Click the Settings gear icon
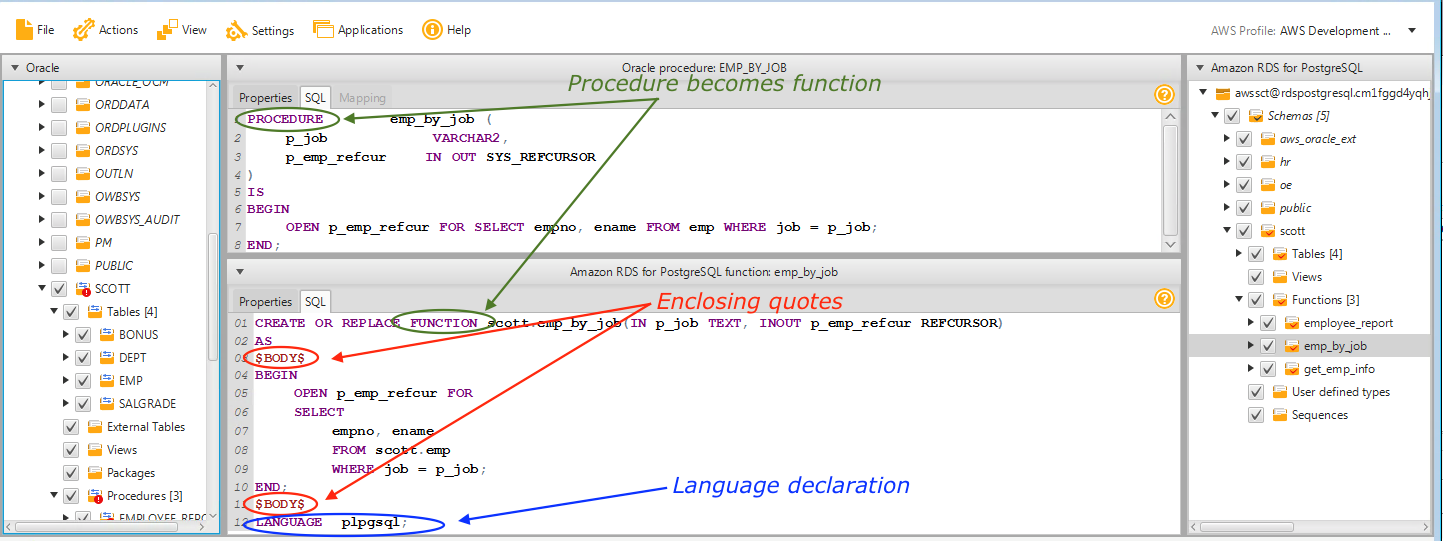 point(236,30)
